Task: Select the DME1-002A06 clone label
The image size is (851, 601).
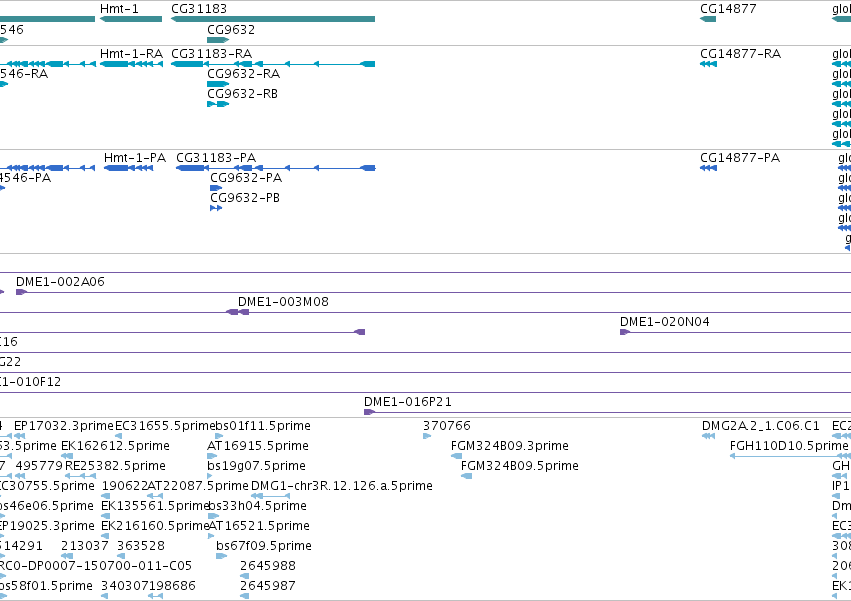Action: click(x=60, y=281)
